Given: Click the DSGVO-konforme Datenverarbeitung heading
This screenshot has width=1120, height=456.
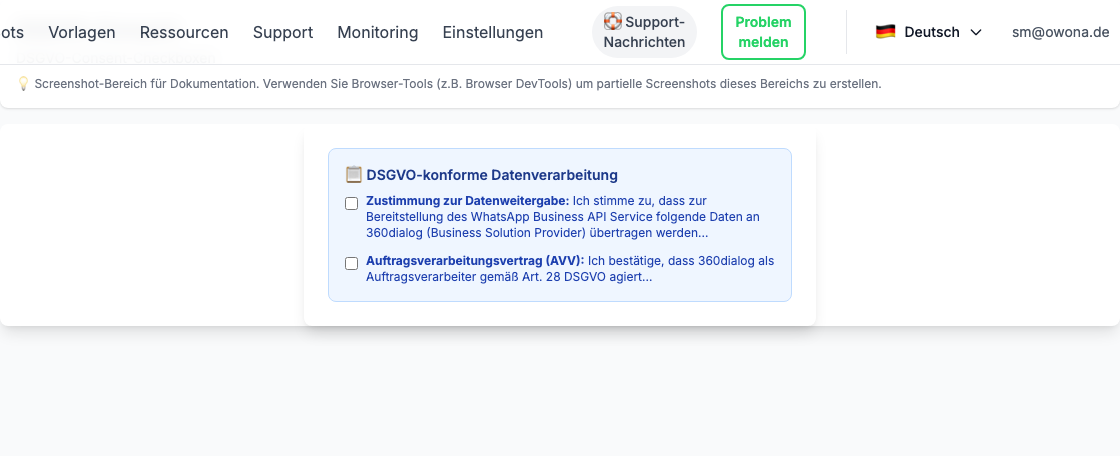Looking at the screenshot, I should (x=492, y=175).
